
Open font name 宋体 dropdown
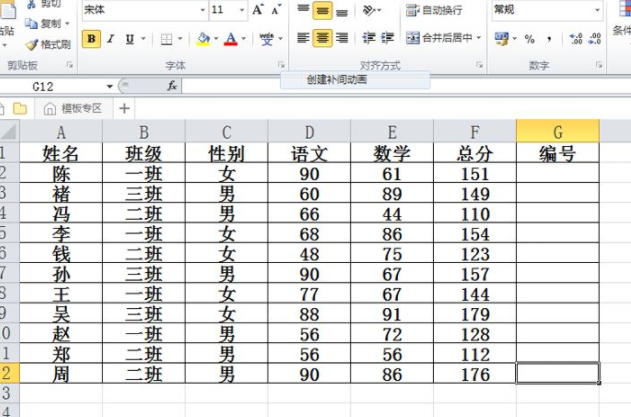(x=203, y=10)
